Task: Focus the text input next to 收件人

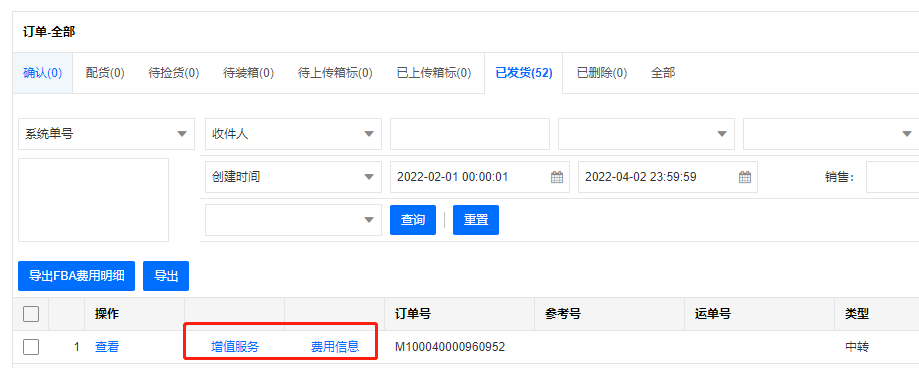Action: 470,134
